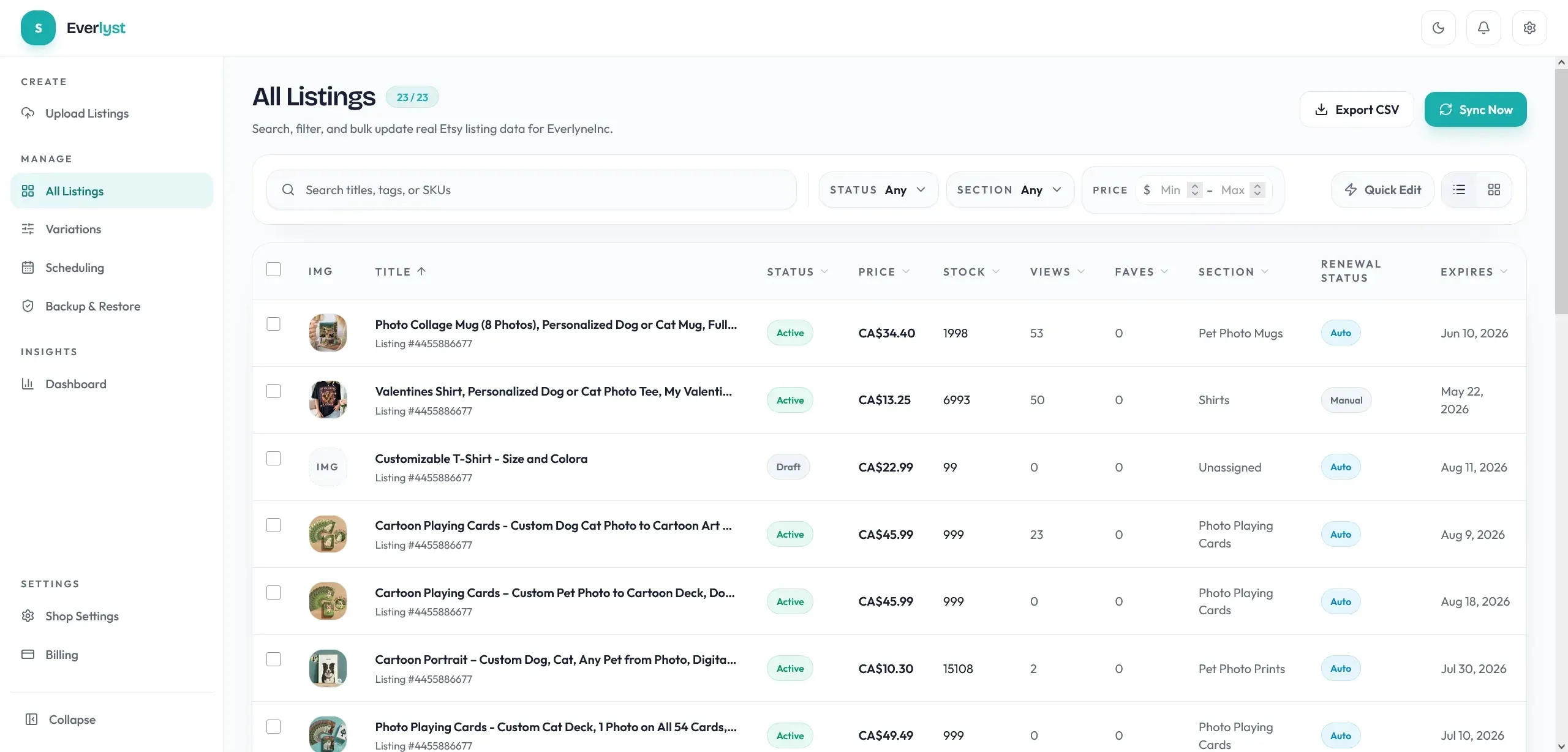Open the All Listings page
Screen dimensions: 1568x752
click(x=111, y=191)
